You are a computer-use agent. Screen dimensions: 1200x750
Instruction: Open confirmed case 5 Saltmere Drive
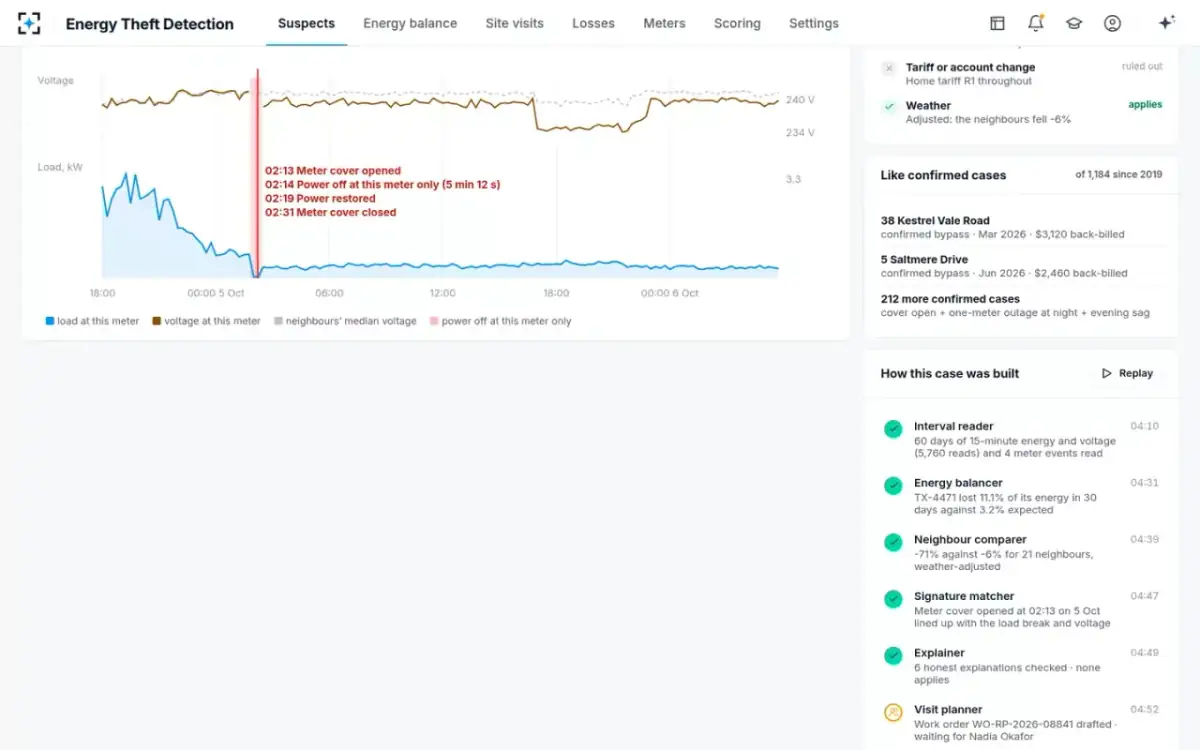1021,266
